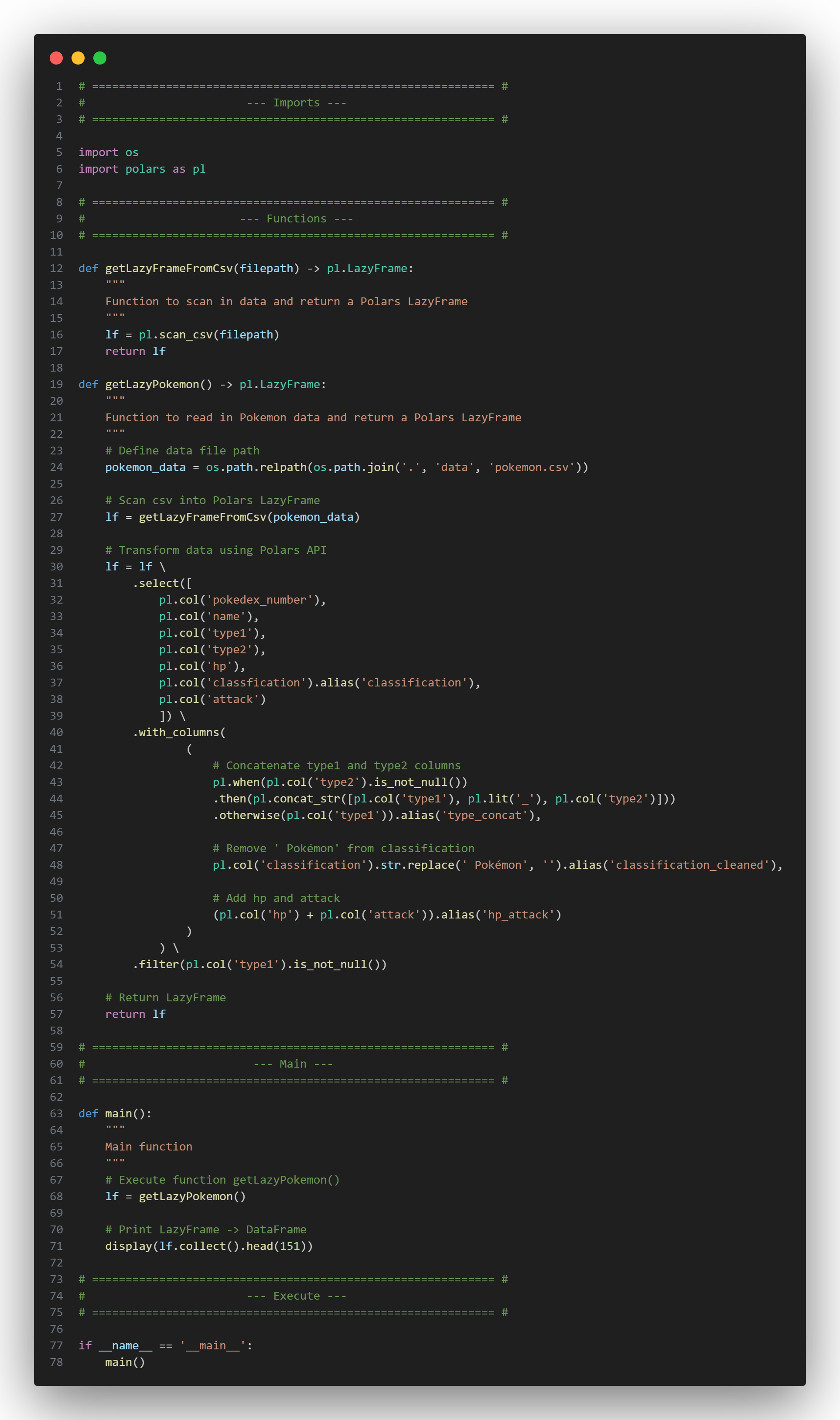This screenshot has width=840, height=1420.
Task: Click the yellow minimize window dot
Action: pyautogui.click(x=78, y=58)
